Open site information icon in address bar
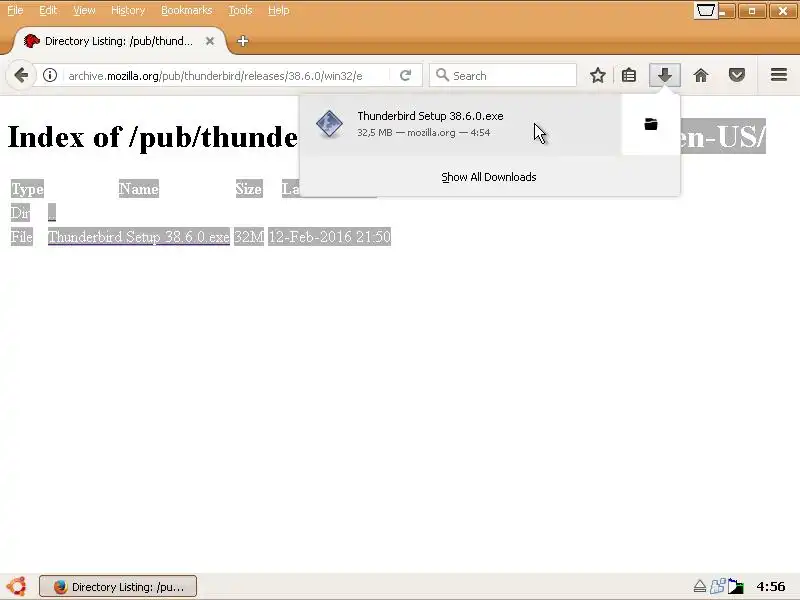This screenshot has width=800, height=600. pyautogui.click(x=49, y=76)
